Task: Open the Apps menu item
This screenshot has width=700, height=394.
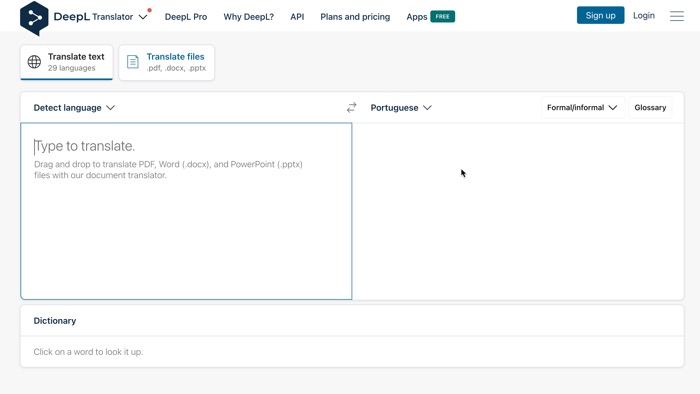Action: (x=417, y=17)
